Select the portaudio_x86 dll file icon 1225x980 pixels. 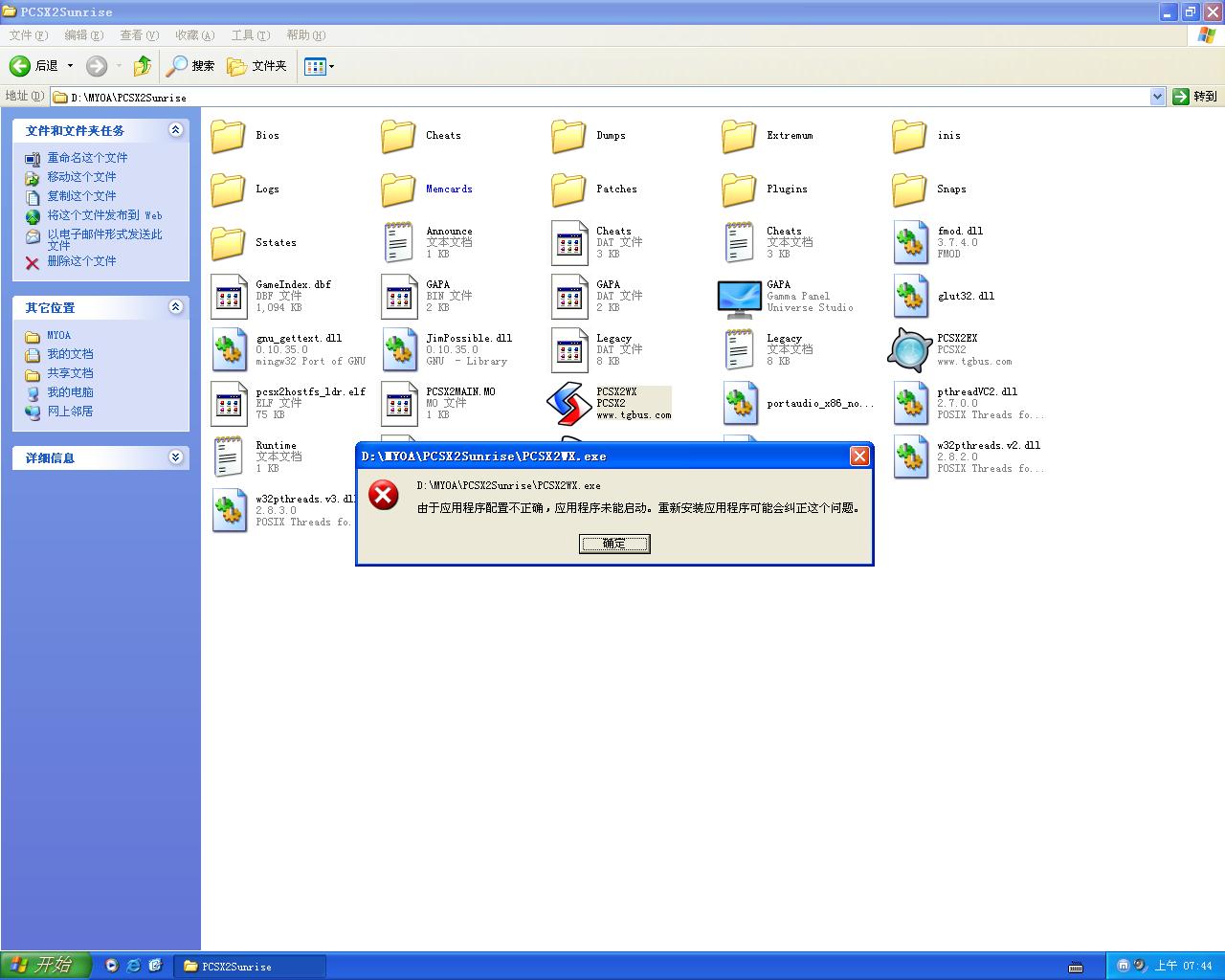[740, 404]
